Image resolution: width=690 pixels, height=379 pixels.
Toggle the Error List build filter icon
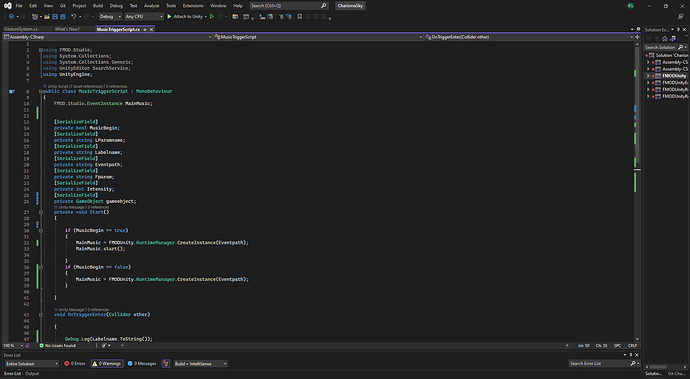pyautogui.click(x=166, y=364)
